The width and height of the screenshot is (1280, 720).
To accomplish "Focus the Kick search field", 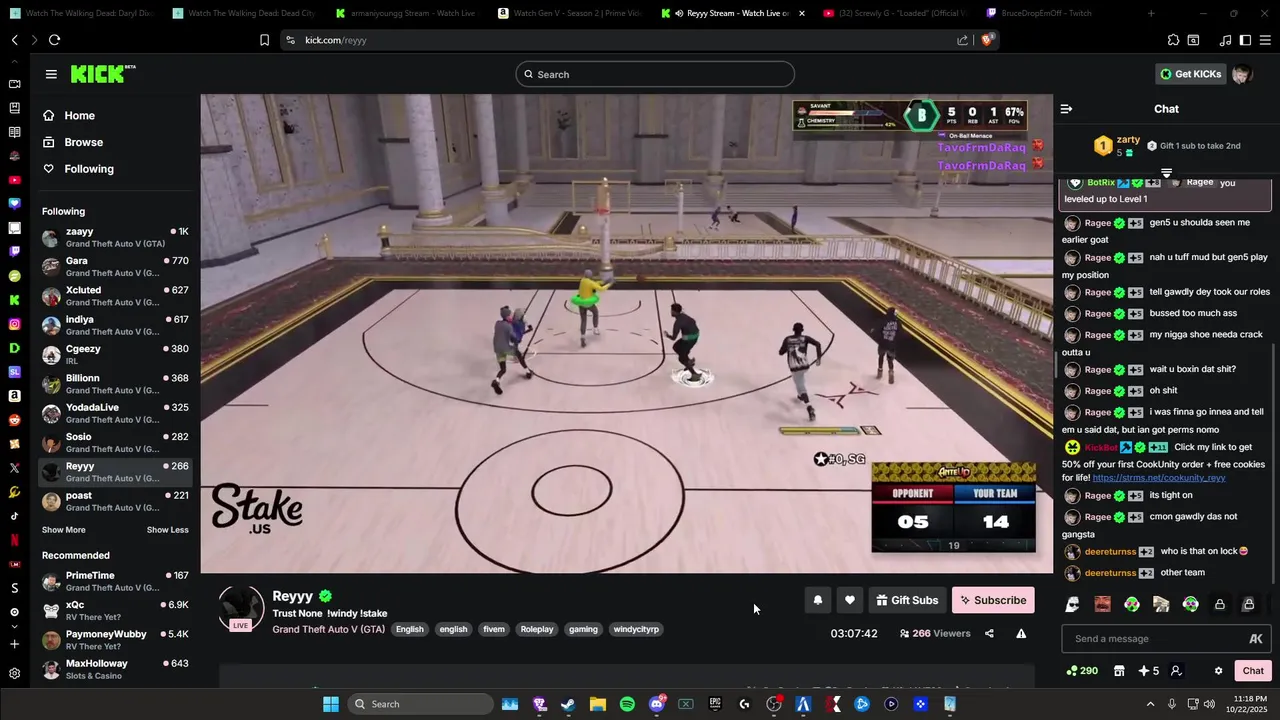I will (x=655, y=74).
